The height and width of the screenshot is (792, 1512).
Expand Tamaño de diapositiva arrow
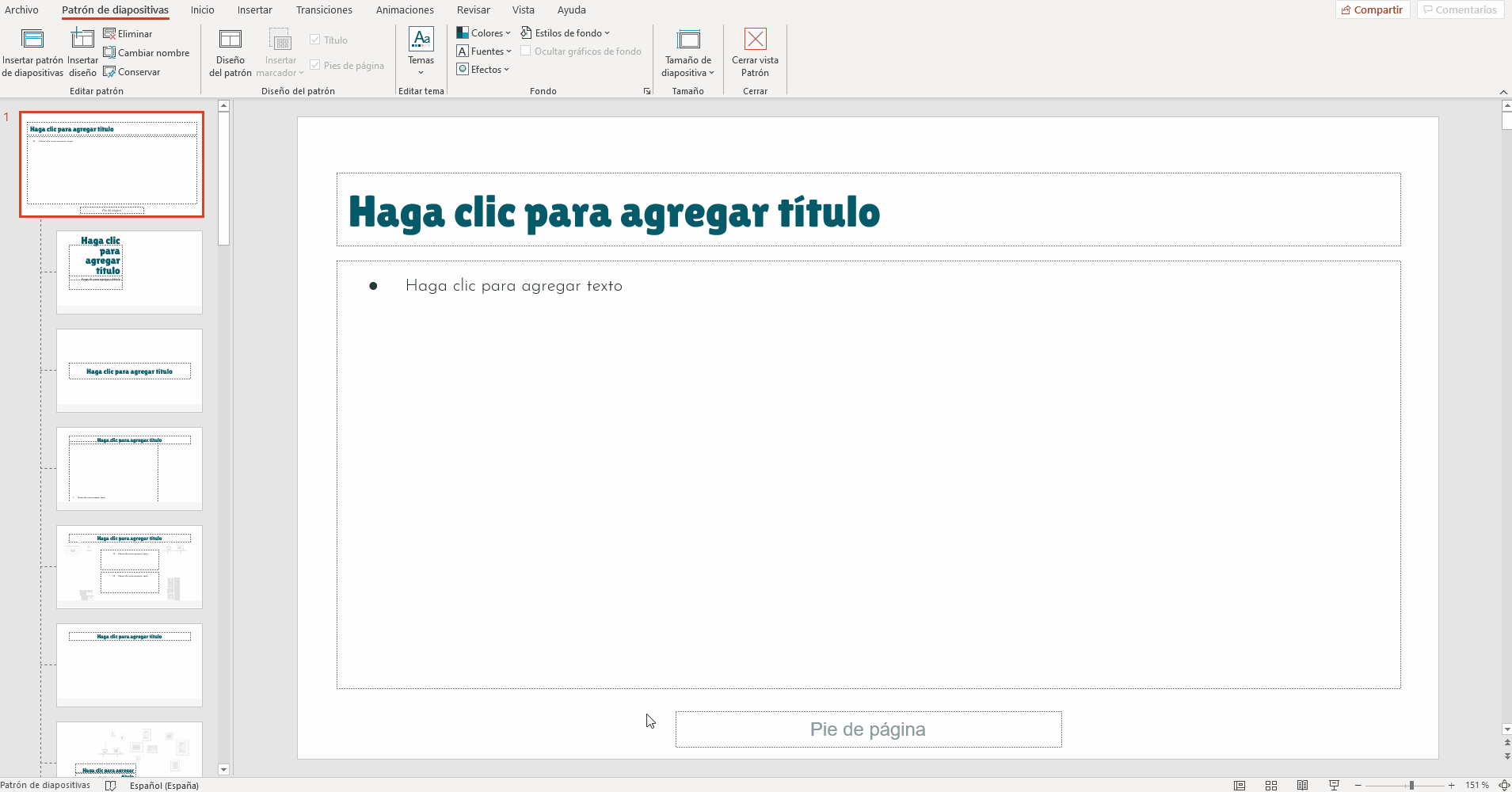pyautogui.click(x=711, y=73)
